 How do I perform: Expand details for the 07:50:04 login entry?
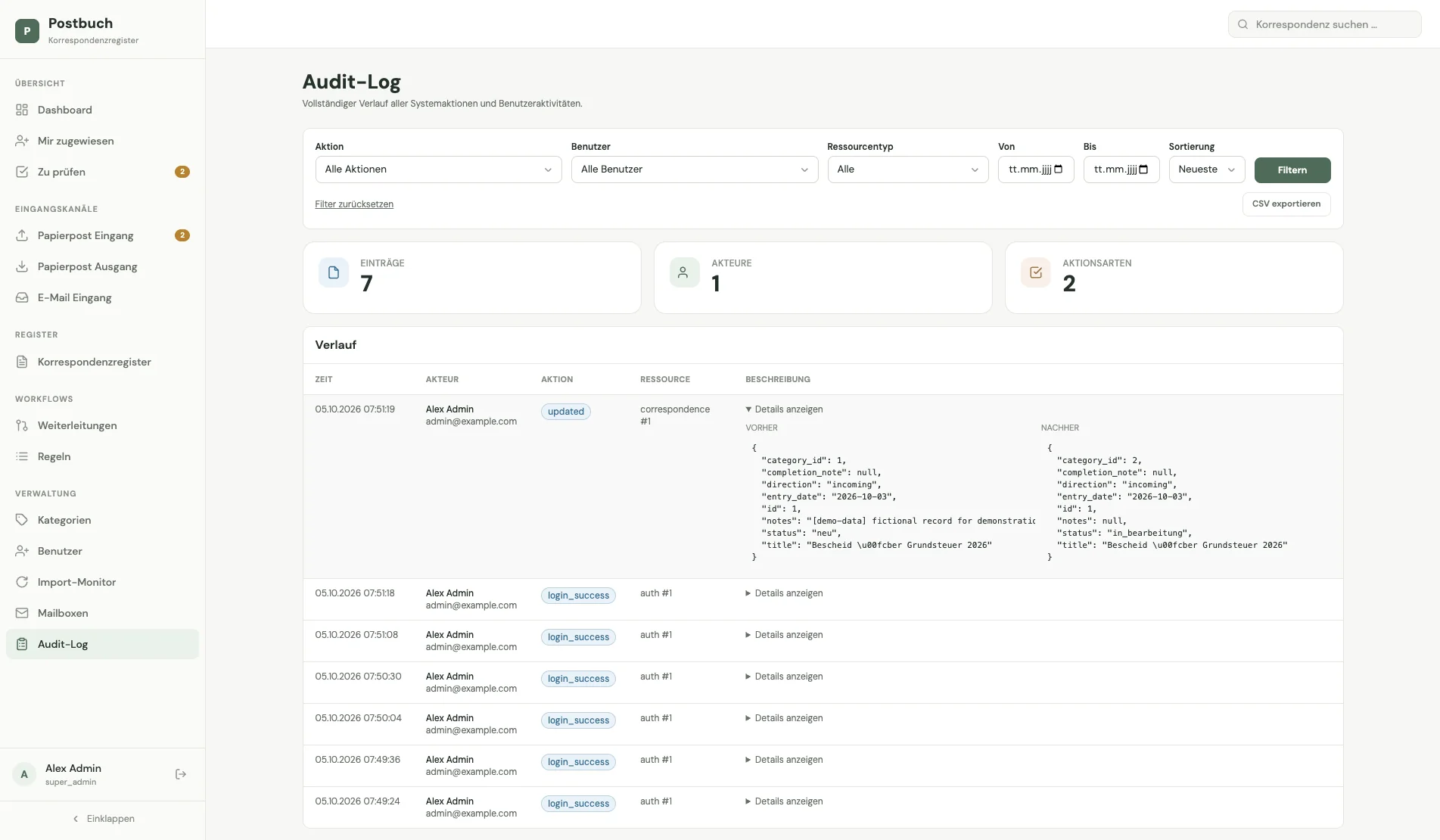[784, 718]
